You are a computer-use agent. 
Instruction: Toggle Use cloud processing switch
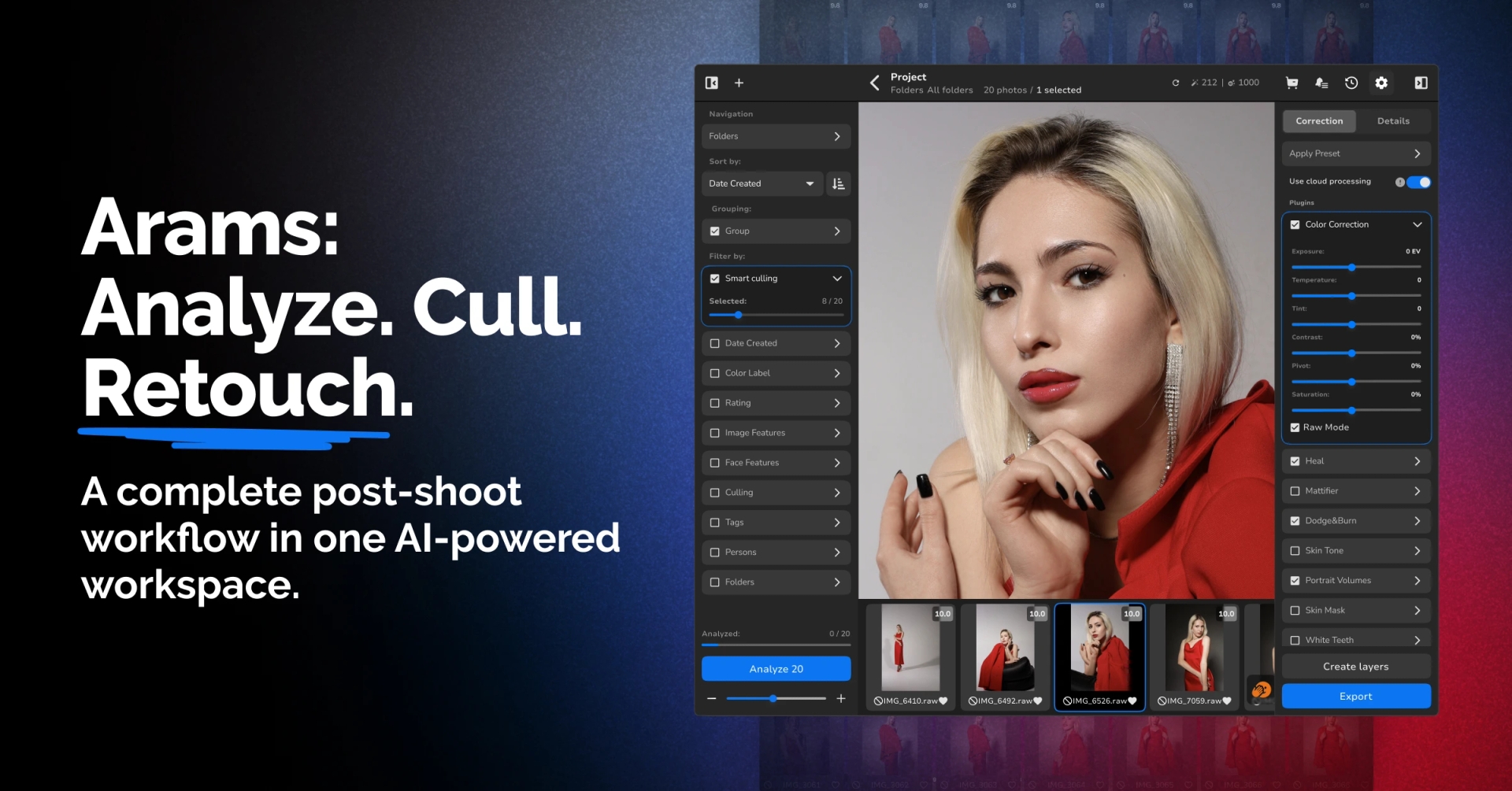[1419, 182]
